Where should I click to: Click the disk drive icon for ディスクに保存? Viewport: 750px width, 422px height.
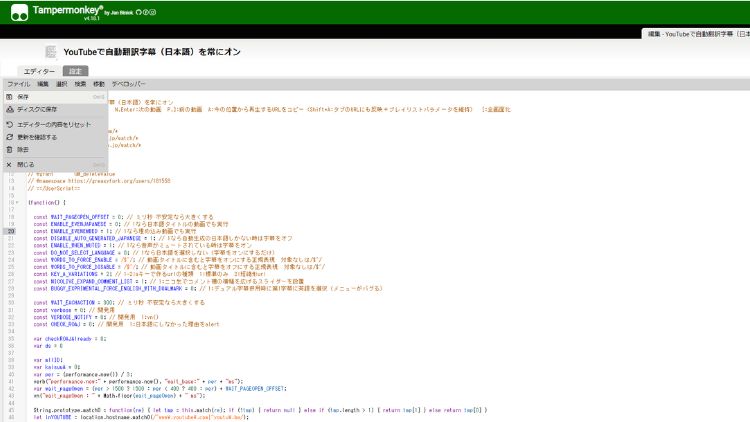pos(9,109)
